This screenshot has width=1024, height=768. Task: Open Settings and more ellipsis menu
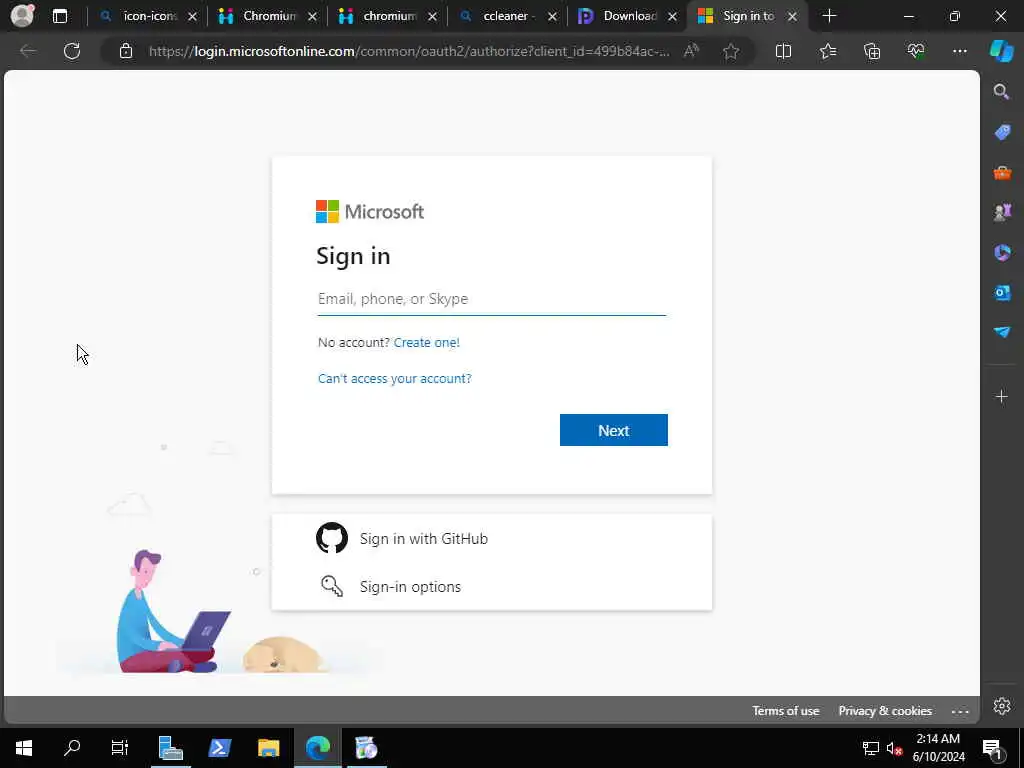pos(960,51)
